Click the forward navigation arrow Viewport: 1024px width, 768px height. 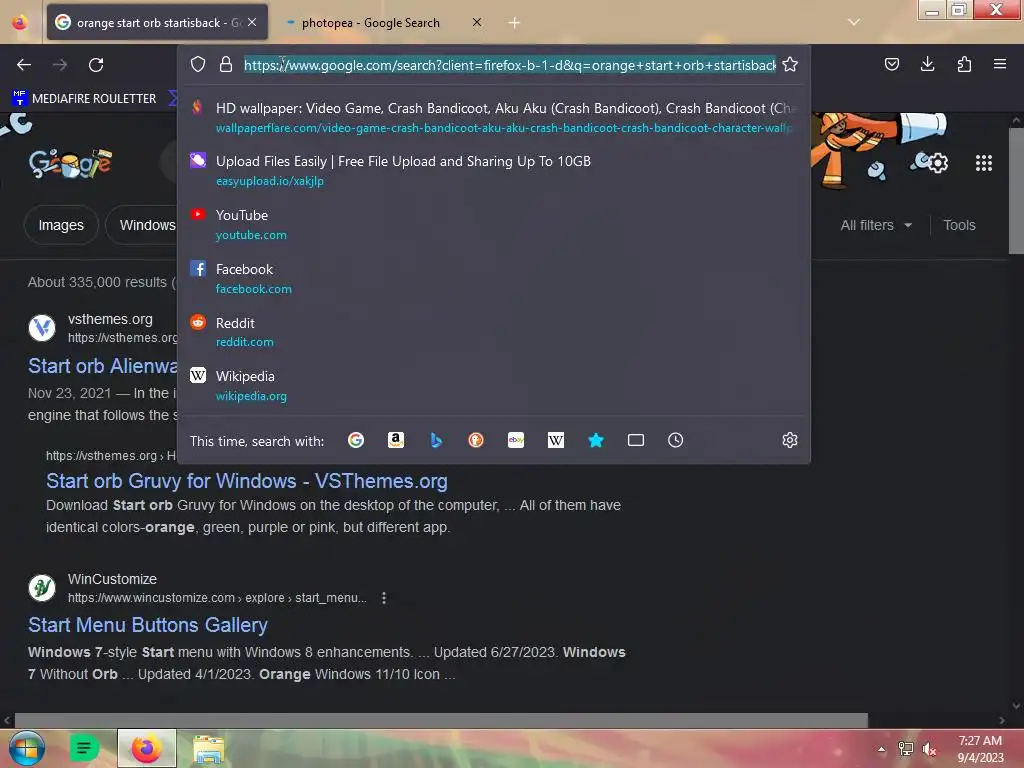(60, 65)
